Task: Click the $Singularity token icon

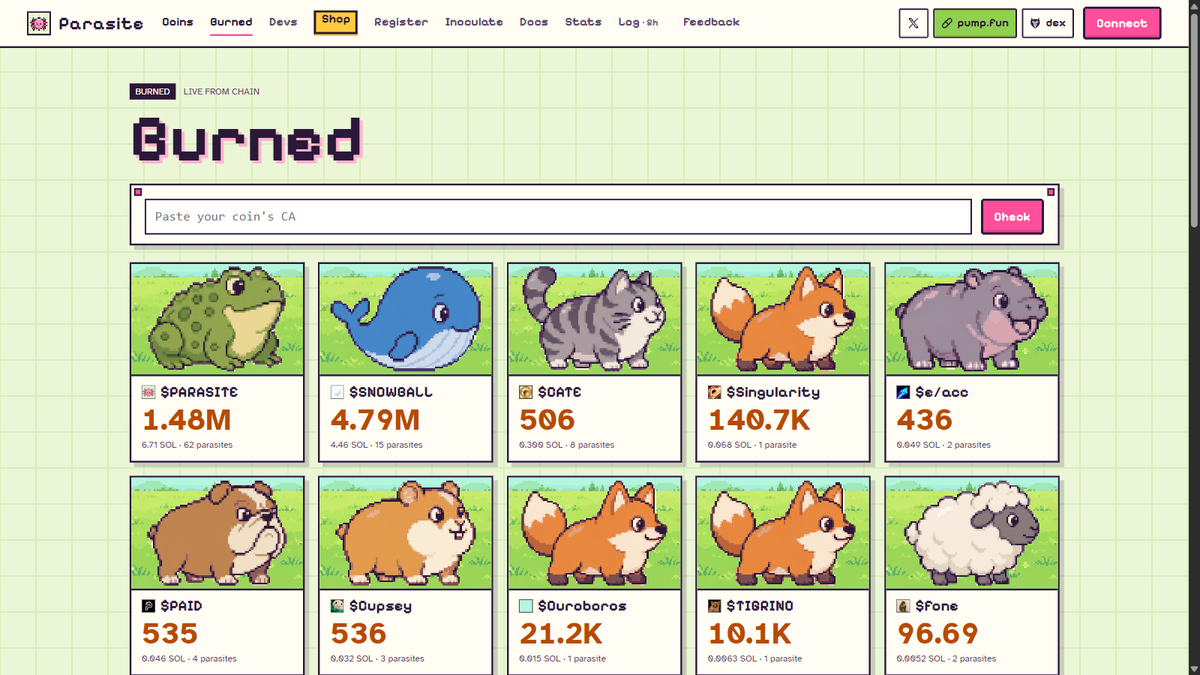Action: click(x=714, y=392)
